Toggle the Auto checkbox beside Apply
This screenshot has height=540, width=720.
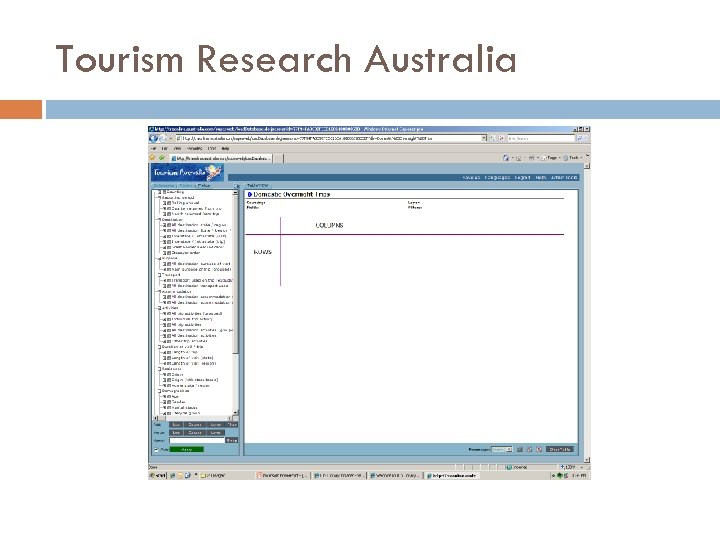156,450
